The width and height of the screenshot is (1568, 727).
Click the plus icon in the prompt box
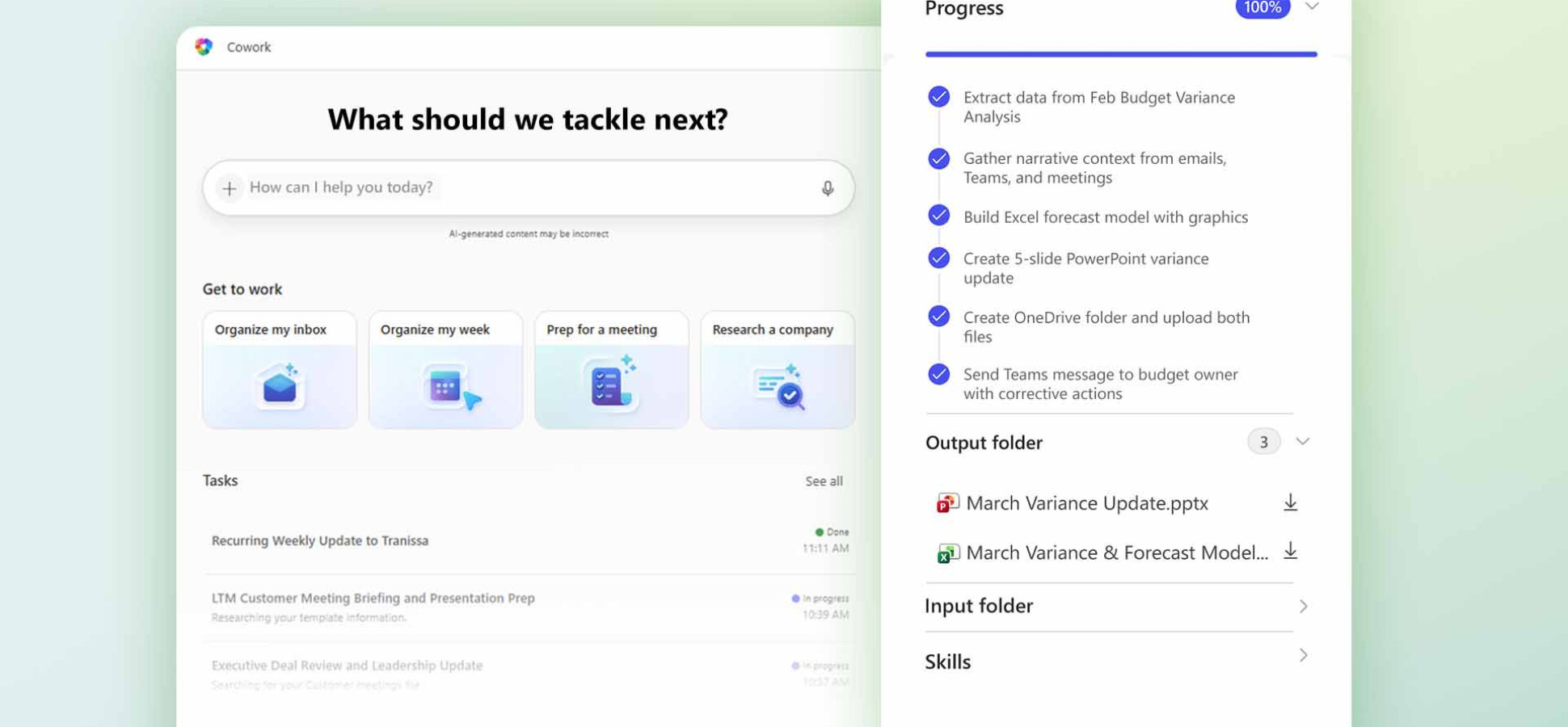coord(230,188)
